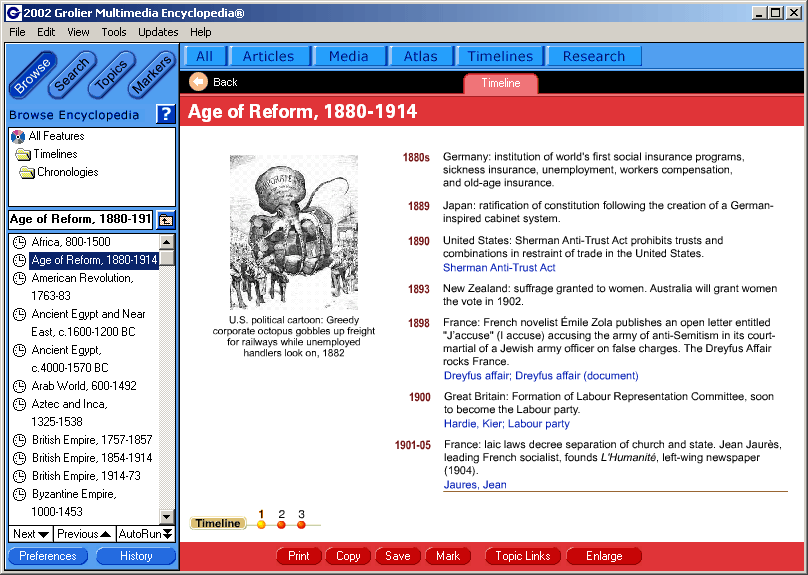Viewport: 808px width, 575px height.
Task: Click the clock icon next to Africa, 800-1500
Action: [19, 242]
